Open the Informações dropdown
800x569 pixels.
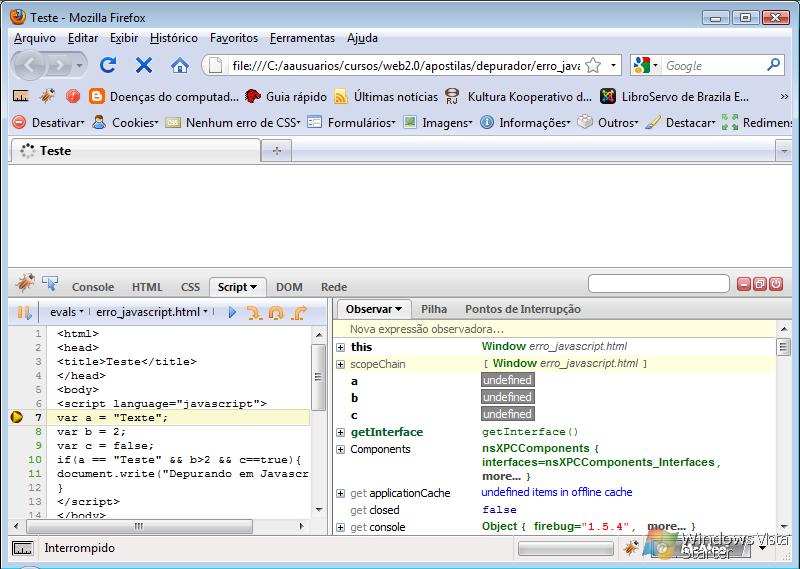[525, 122]
